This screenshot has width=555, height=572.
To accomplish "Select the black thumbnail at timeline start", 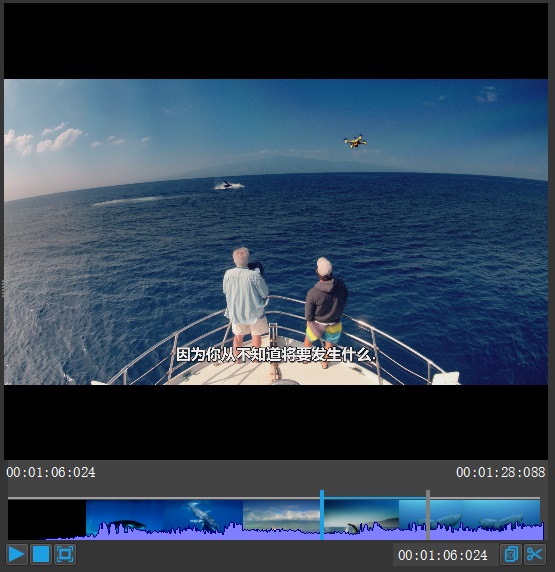I will (47, 519).
